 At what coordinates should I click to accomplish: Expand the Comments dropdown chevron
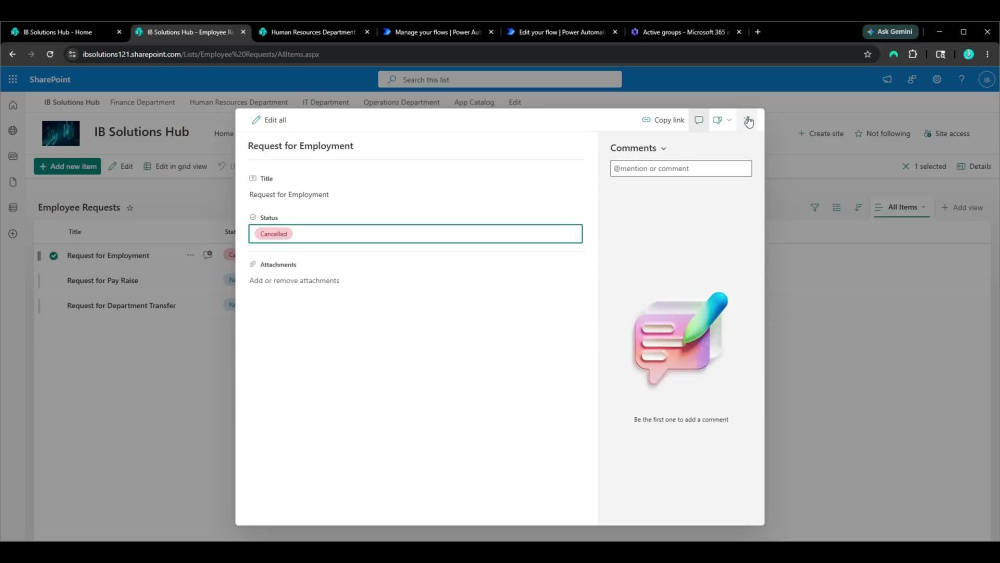point(664,149)
